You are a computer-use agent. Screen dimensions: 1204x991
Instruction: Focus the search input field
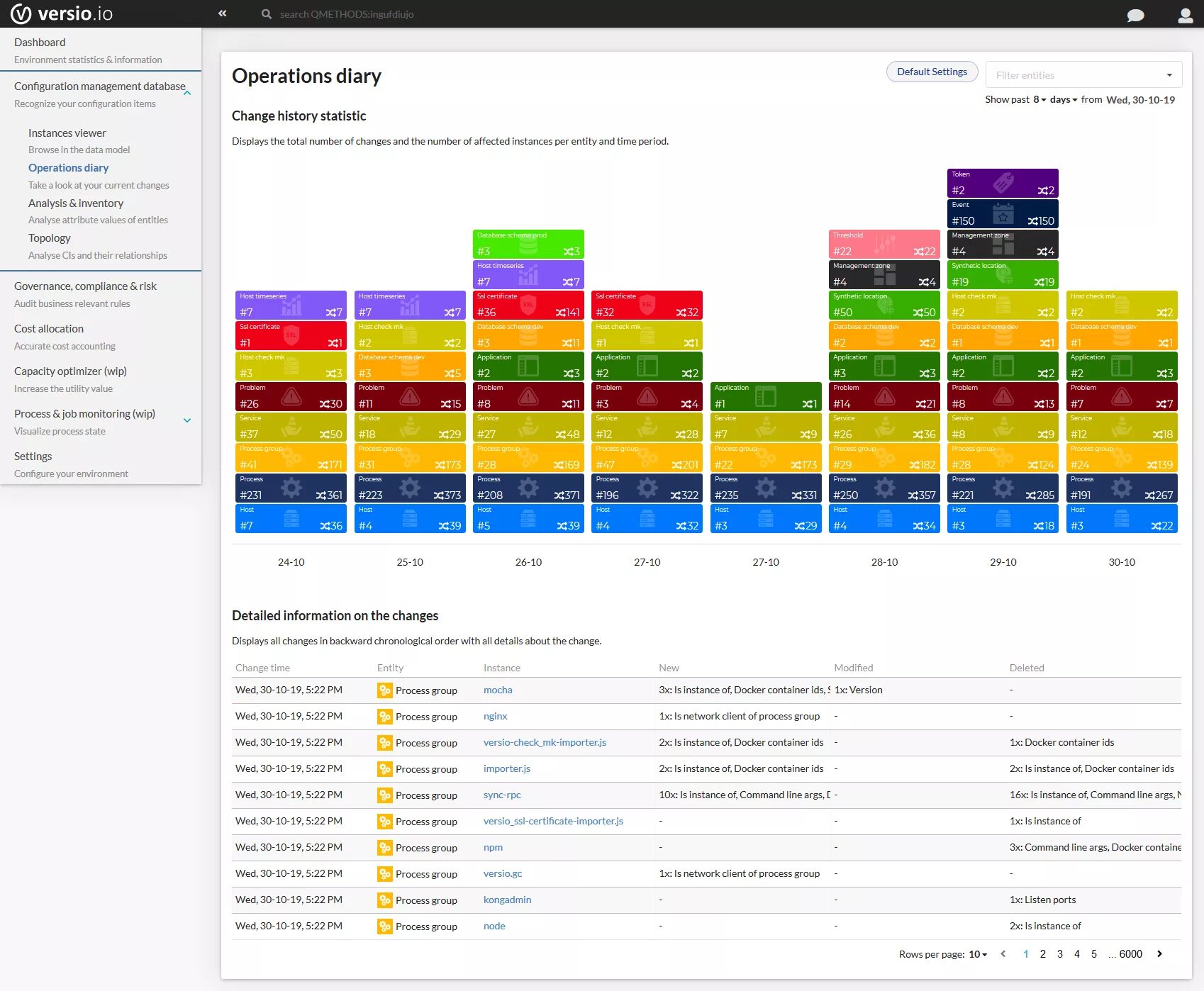[347, 14]
